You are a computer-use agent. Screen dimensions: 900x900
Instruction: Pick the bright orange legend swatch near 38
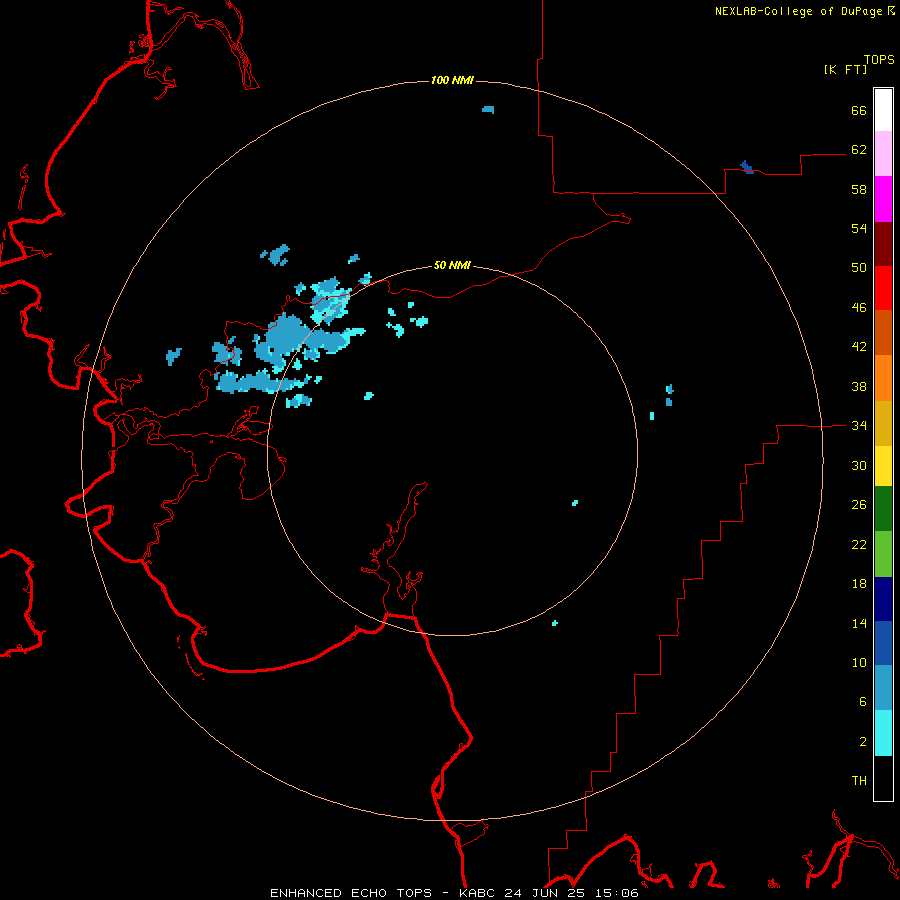pyautogui.click(x=883, y=378)
